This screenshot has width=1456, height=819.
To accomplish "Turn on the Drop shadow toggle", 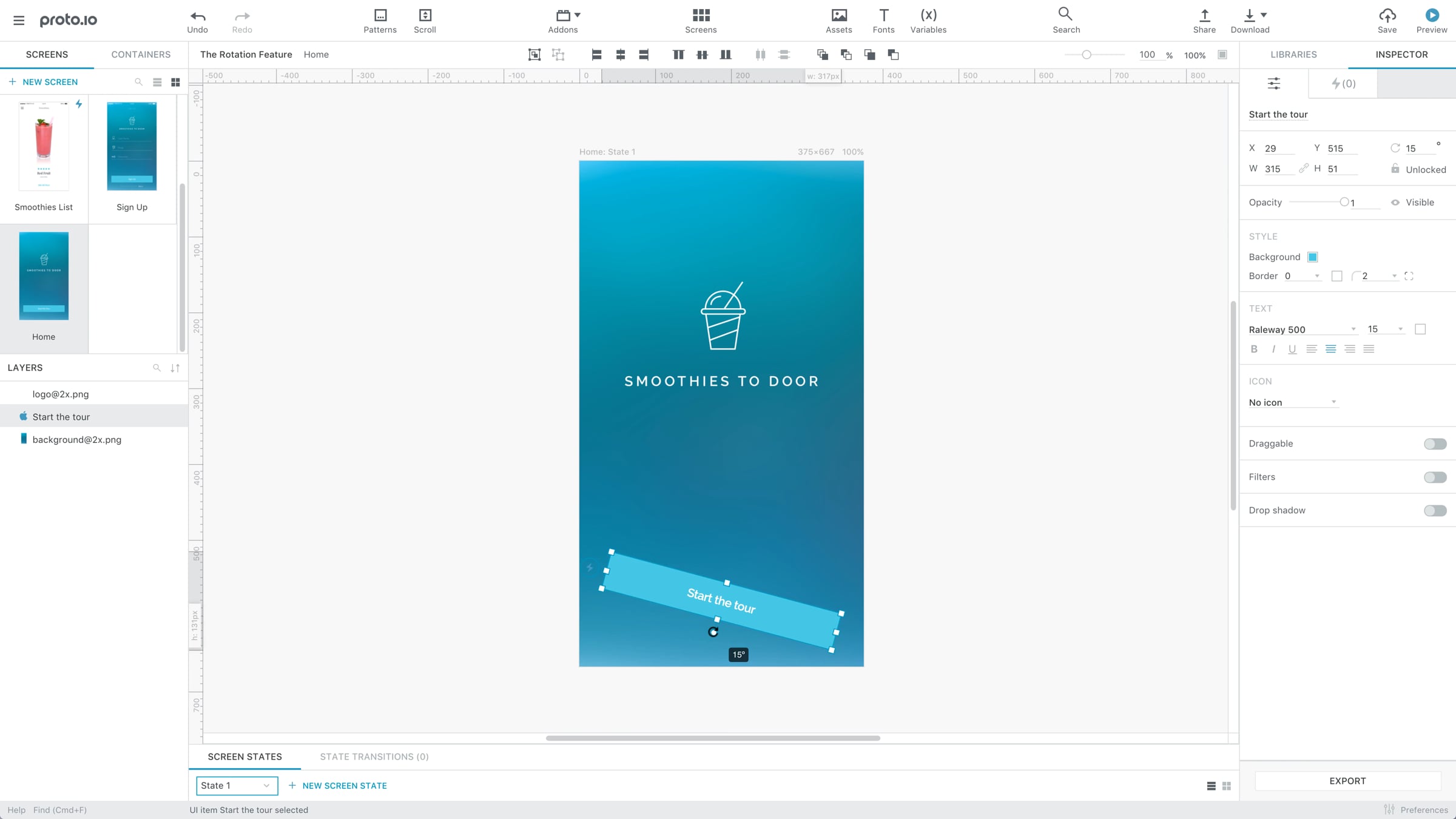I will click(1435, 511).
